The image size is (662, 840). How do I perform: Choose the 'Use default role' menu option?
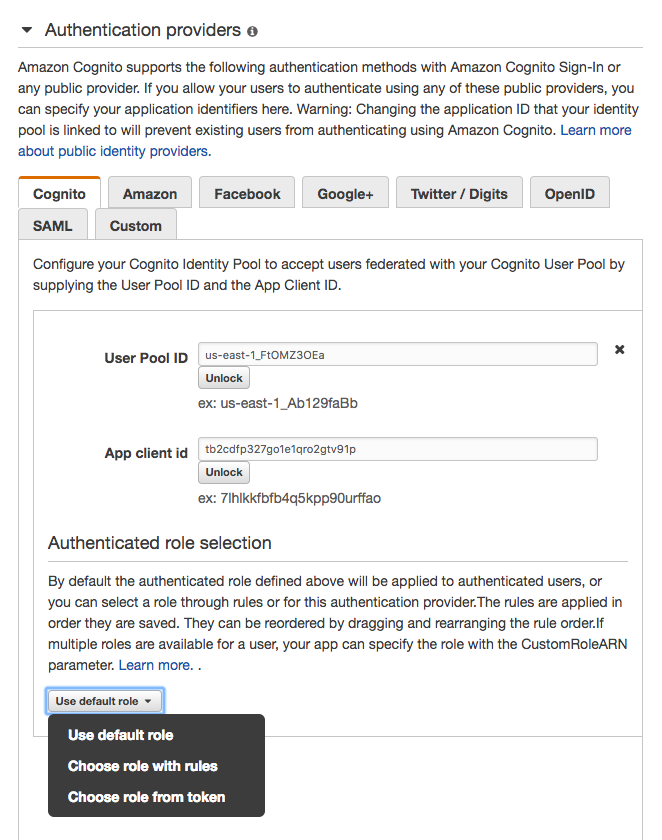pos(120,735)
